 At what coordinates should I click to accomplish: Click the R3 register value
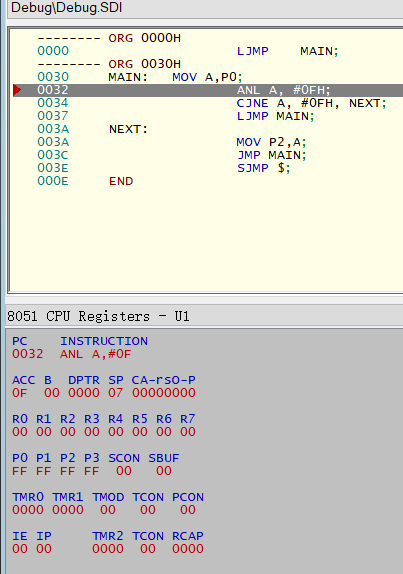tap(92, 432)
